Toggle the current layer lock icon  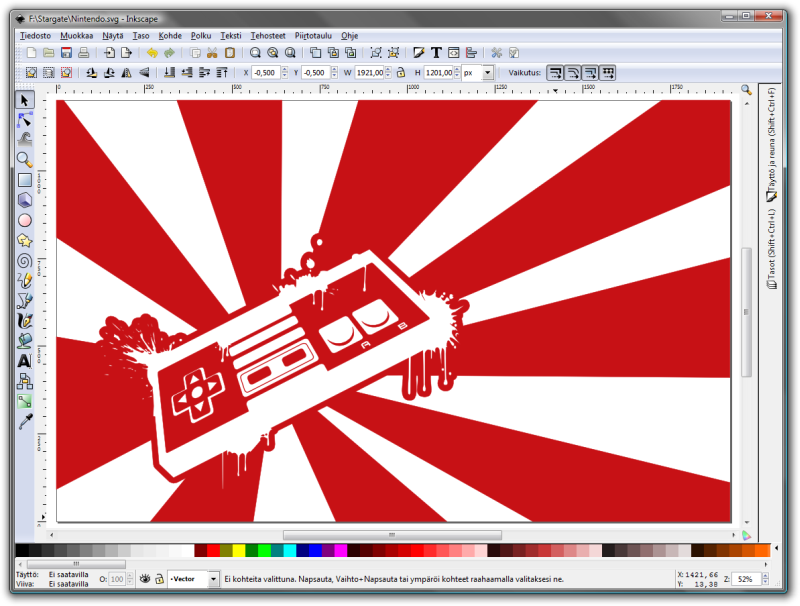click(x=159, y=579)
